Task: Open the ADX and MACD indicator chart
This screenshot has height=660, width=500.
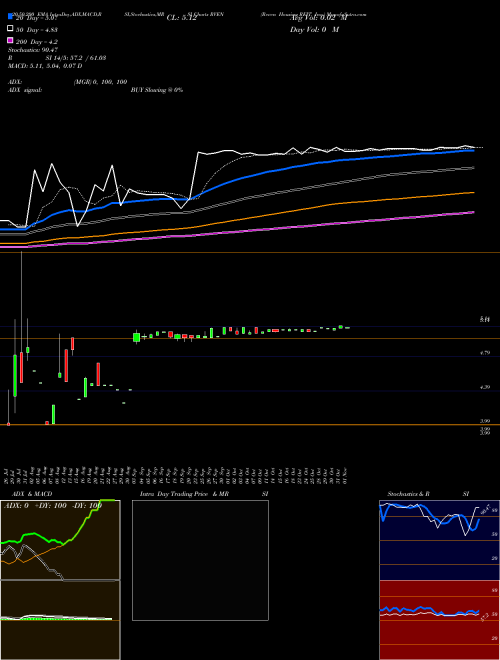Action: tap(60, 580)
